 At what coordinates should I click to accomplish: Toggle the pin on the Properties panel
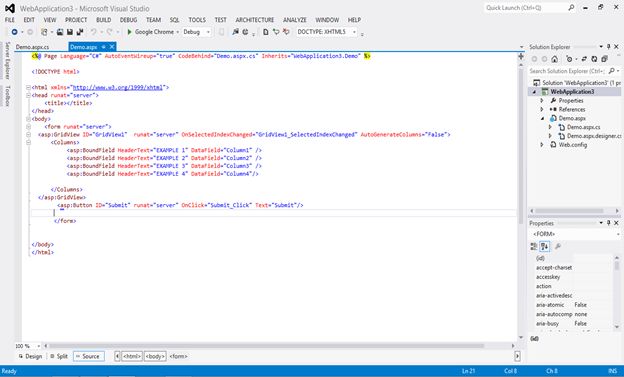[x=608, y=223]
